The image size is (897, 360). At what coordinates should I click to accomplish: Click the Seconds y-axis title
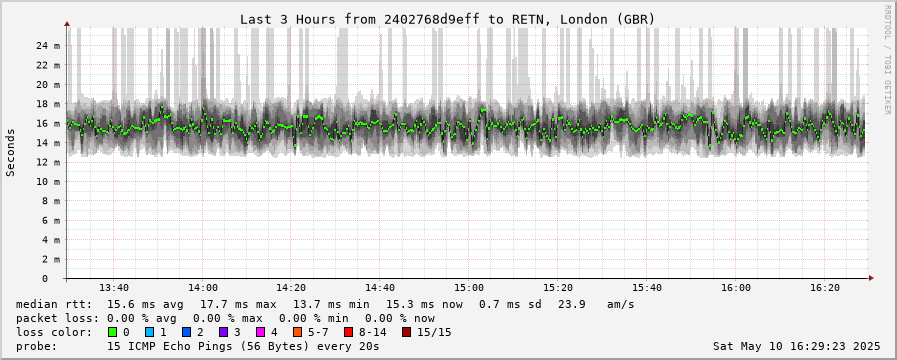10,152
